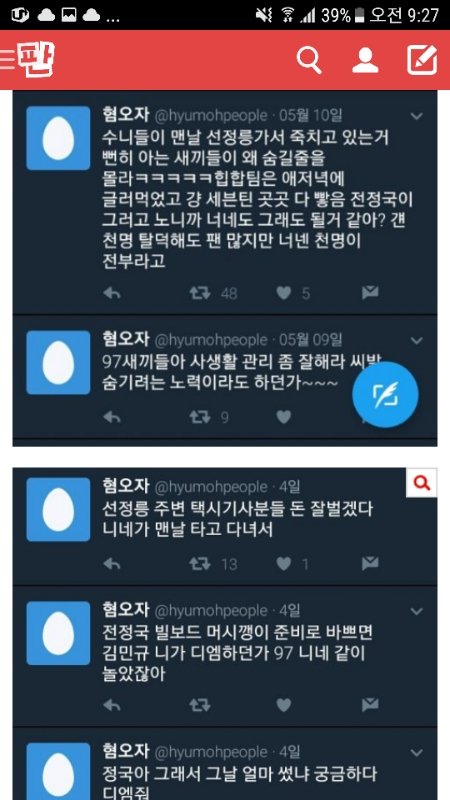
Task: Retweet the 97새끼들아 tweet with 9 retweets
Action: point(200,417)
